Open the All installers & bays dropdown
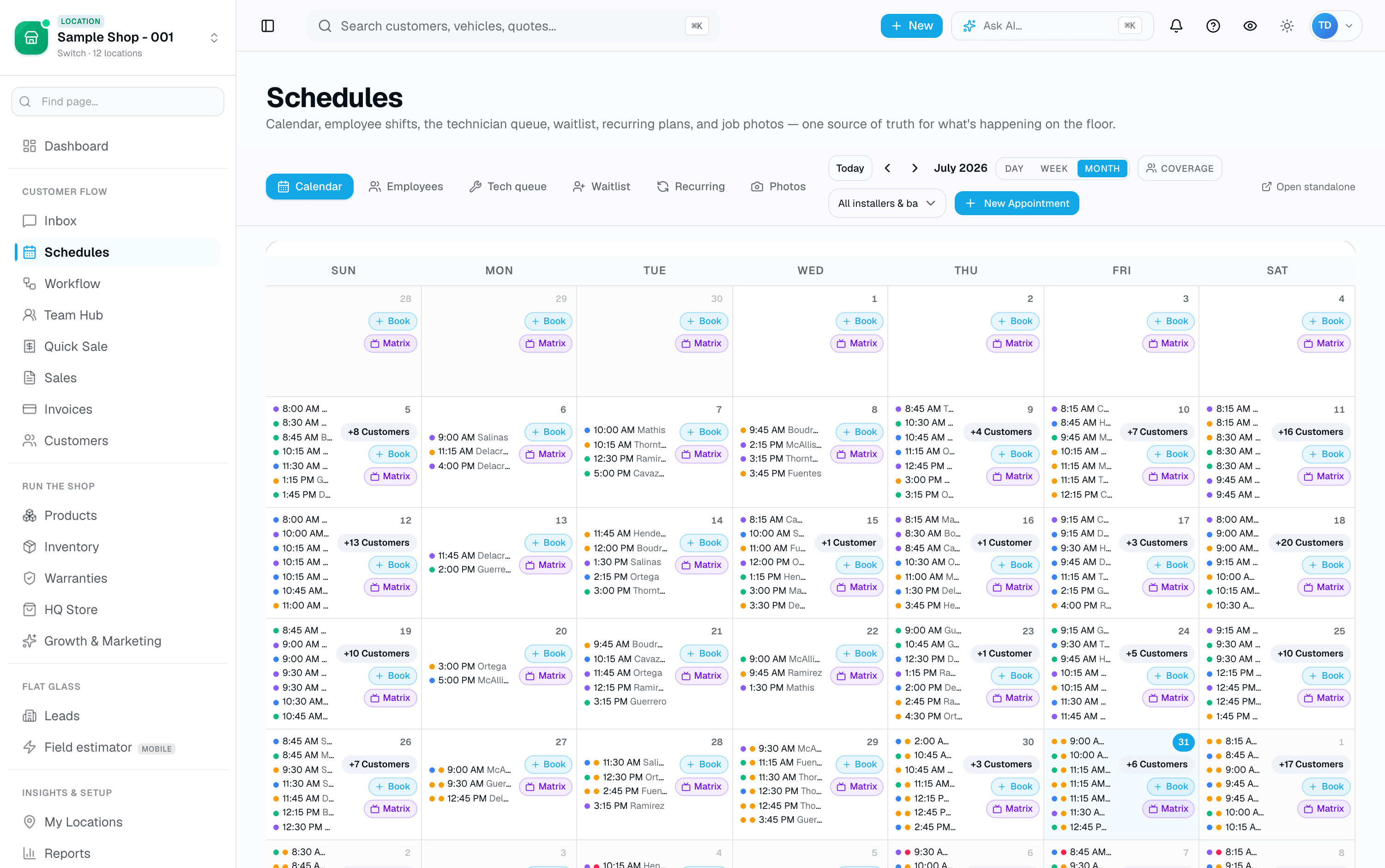1385x868 pixels. coord(887,203)
